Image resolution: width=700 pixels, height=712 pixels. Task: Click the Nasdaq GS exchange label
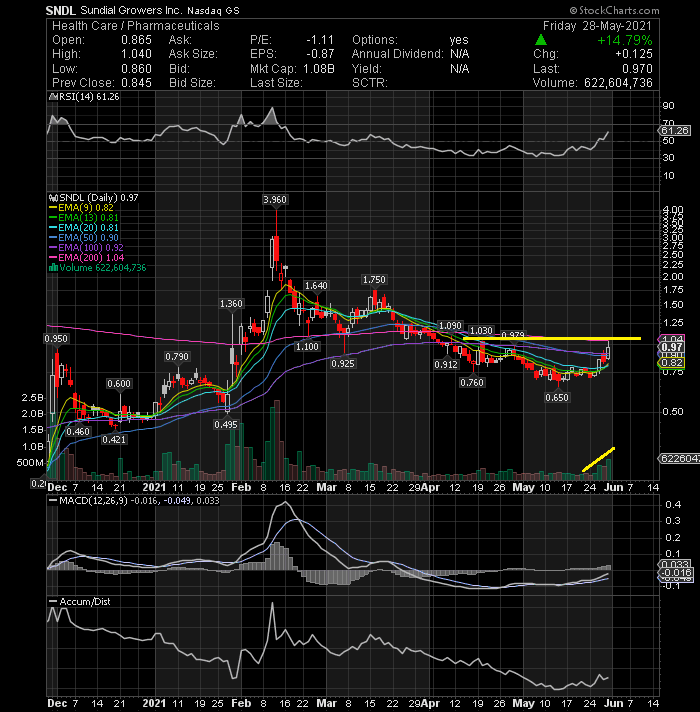coord(213,10)
